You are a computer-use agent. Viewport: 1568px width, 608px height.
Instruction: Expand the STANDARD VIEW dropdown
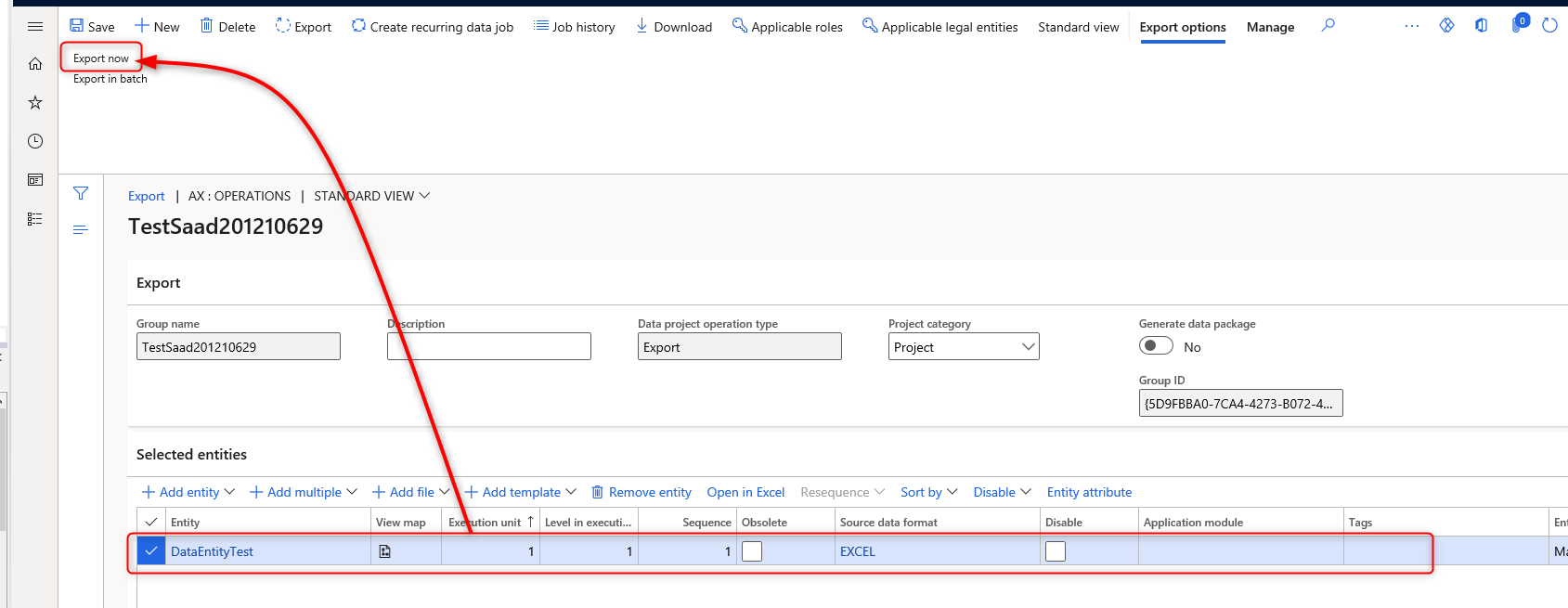pos(372,196)
